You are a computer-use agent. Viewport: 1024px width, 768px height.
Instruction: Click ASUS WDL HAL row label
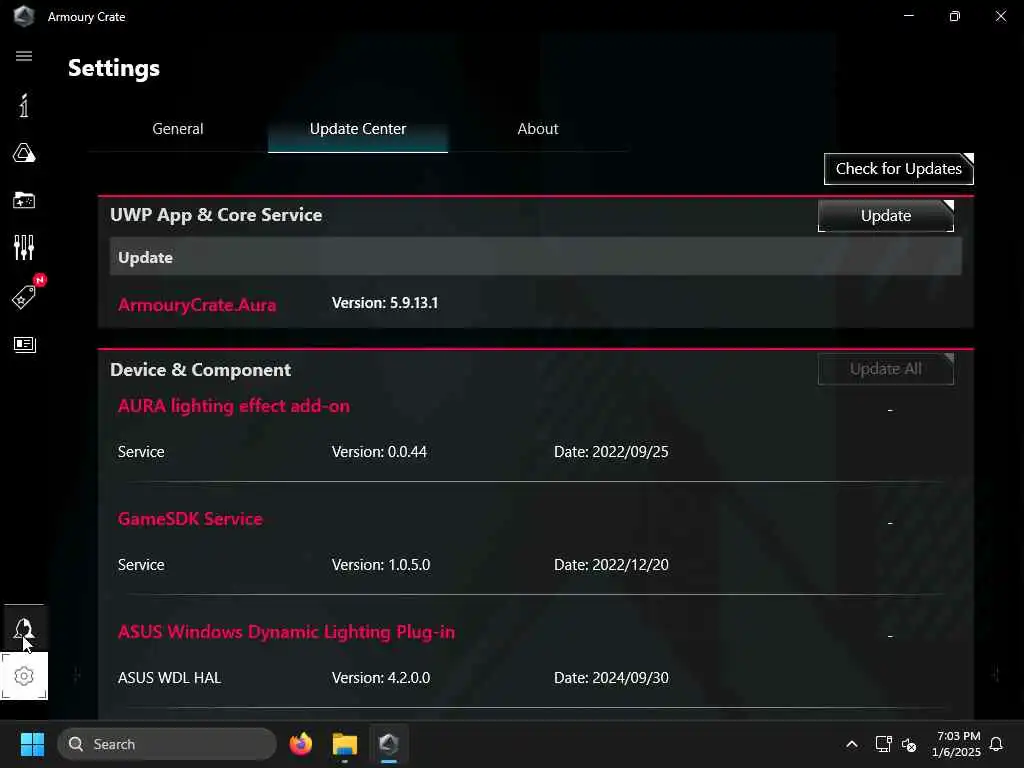(x=169, y=678)
